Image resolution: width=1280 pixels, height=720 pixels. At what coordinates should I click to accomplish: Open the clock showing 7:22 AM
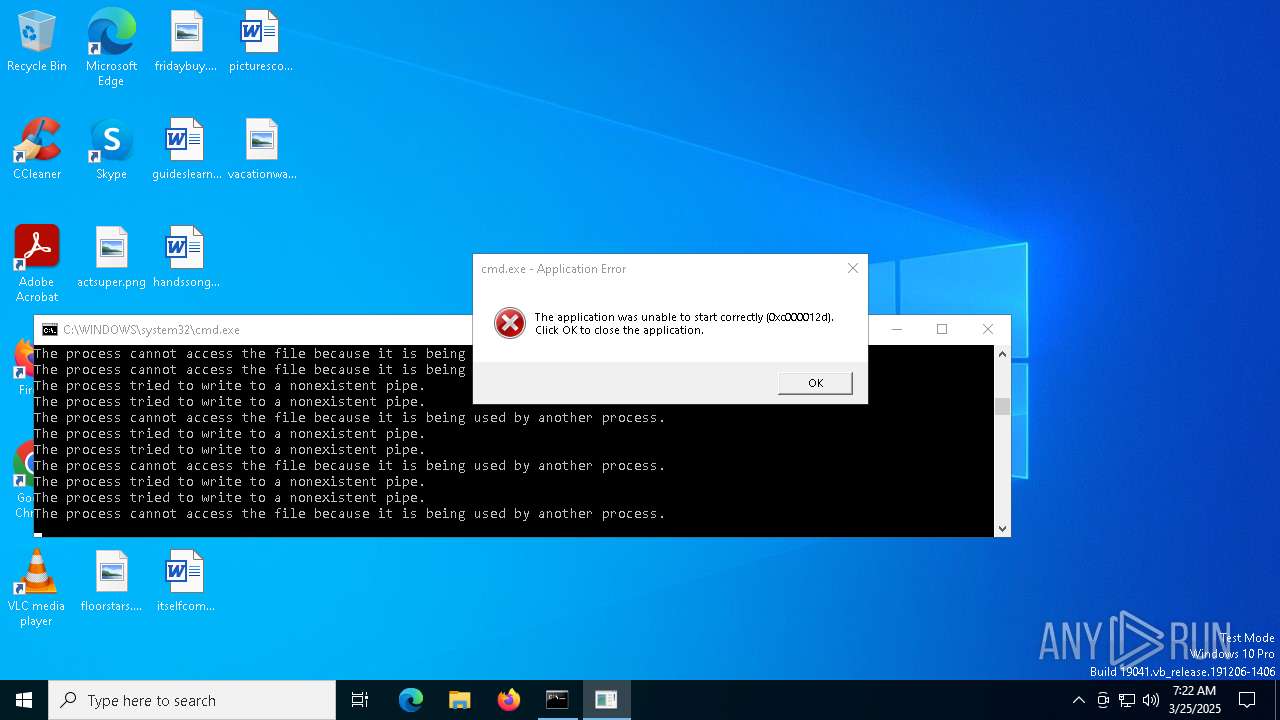(x=1194, y=700)
